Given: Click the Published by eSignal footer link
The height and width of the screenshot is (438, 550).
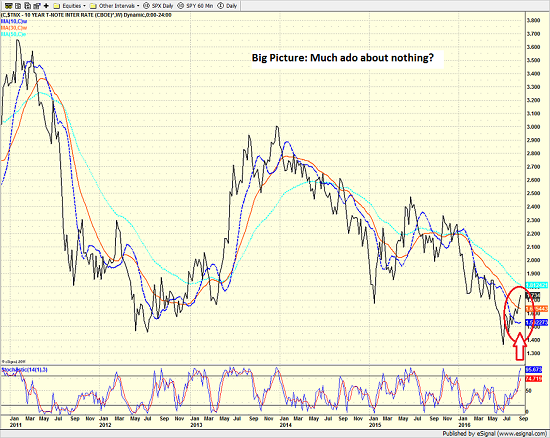Looking at the screenshot, I should tap(494, 434).
